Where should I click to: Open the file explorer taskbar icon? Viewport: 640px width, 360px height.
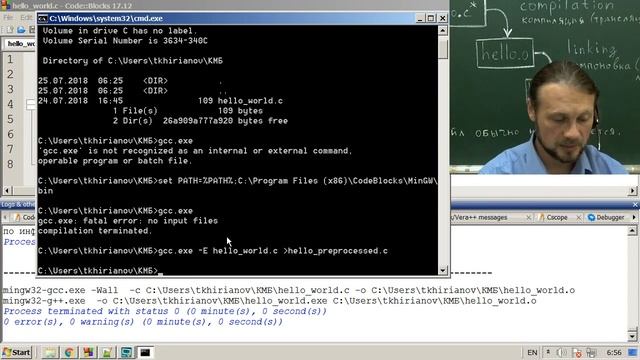click(x=50, y=352)
